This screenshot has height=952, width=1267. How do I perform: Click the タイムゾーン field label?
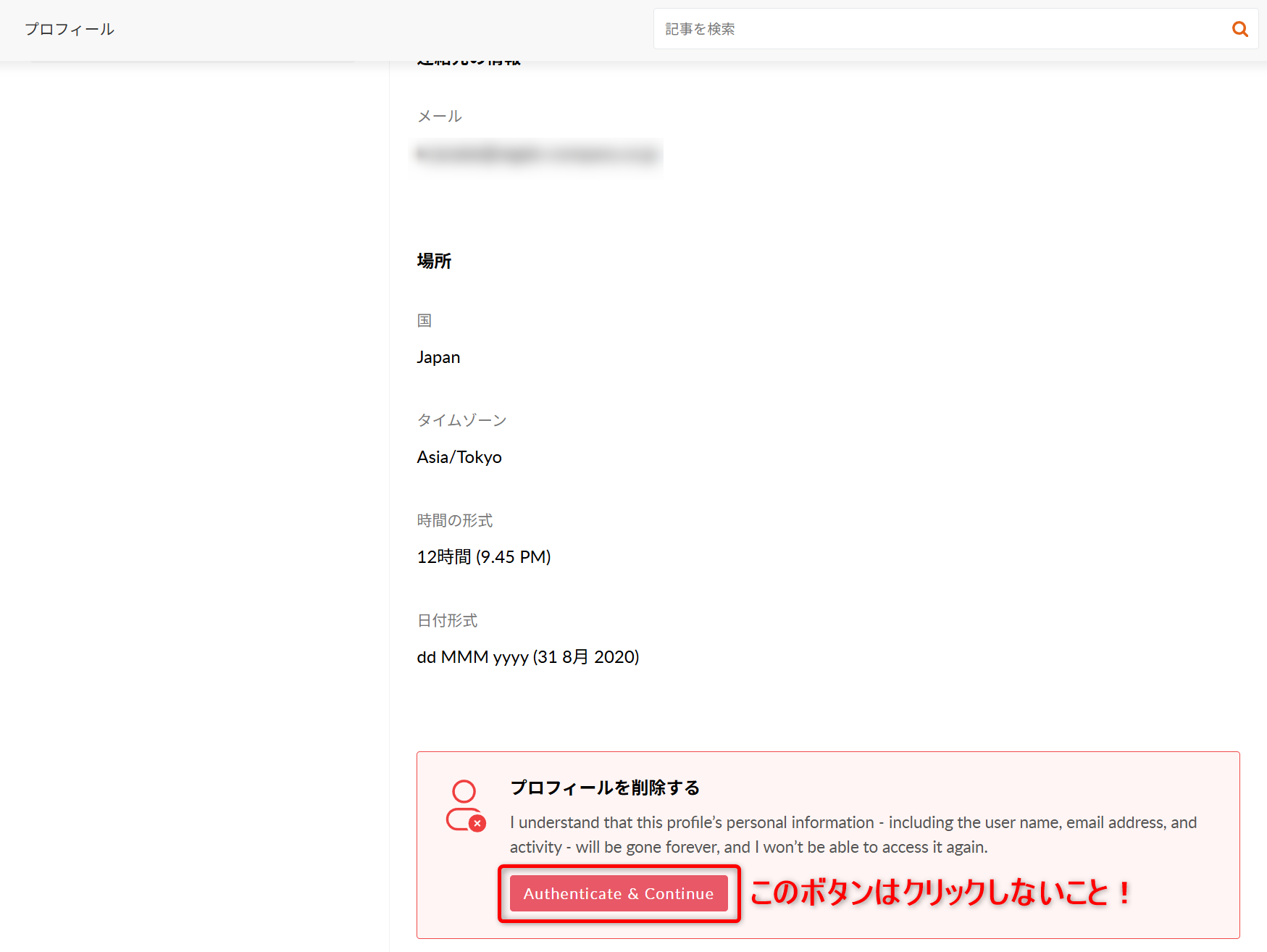(x=461, y=420)
